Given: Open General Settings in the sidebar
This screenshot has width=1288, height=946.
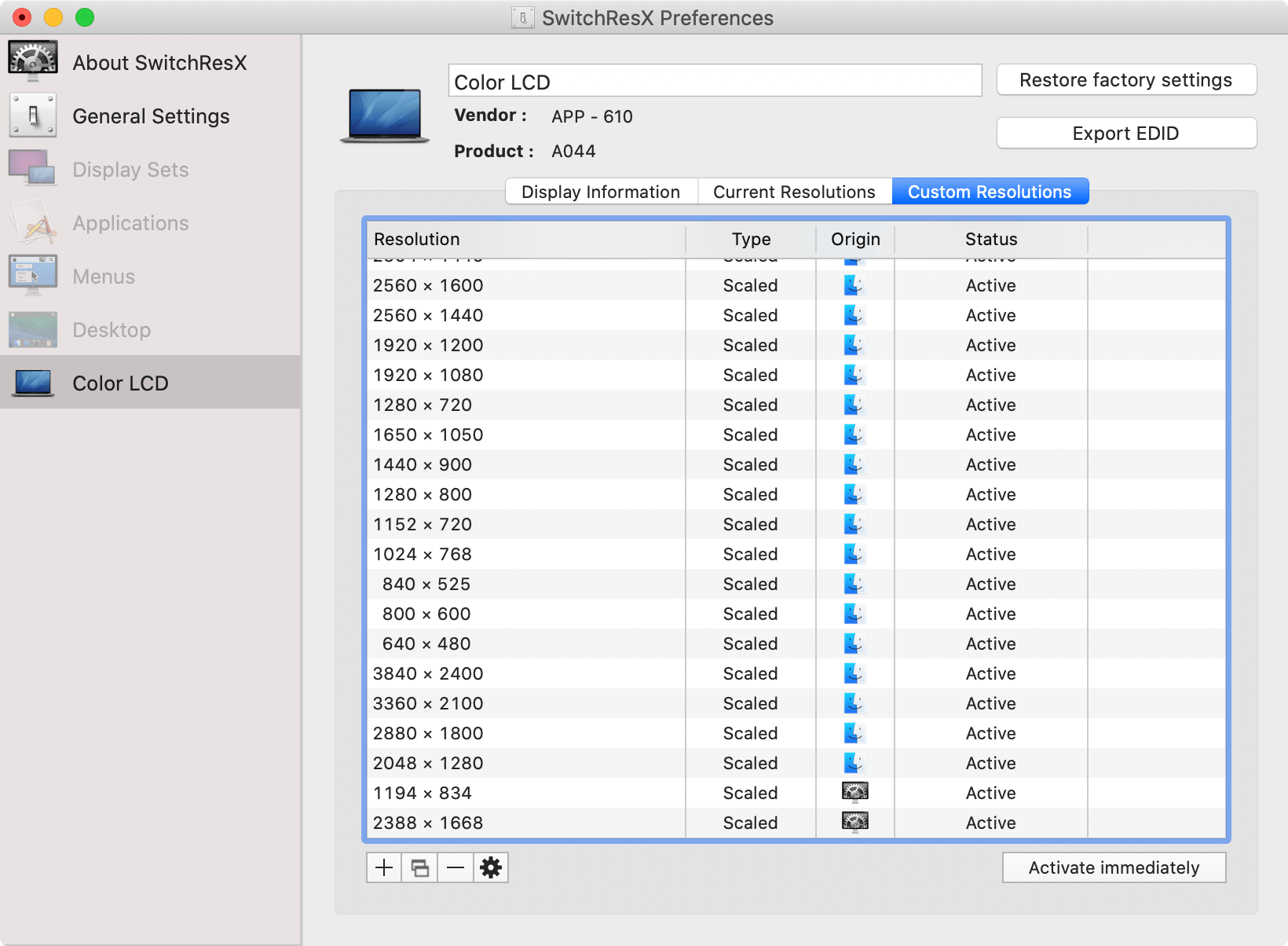Looking at the screenshot, I should 151,116.
